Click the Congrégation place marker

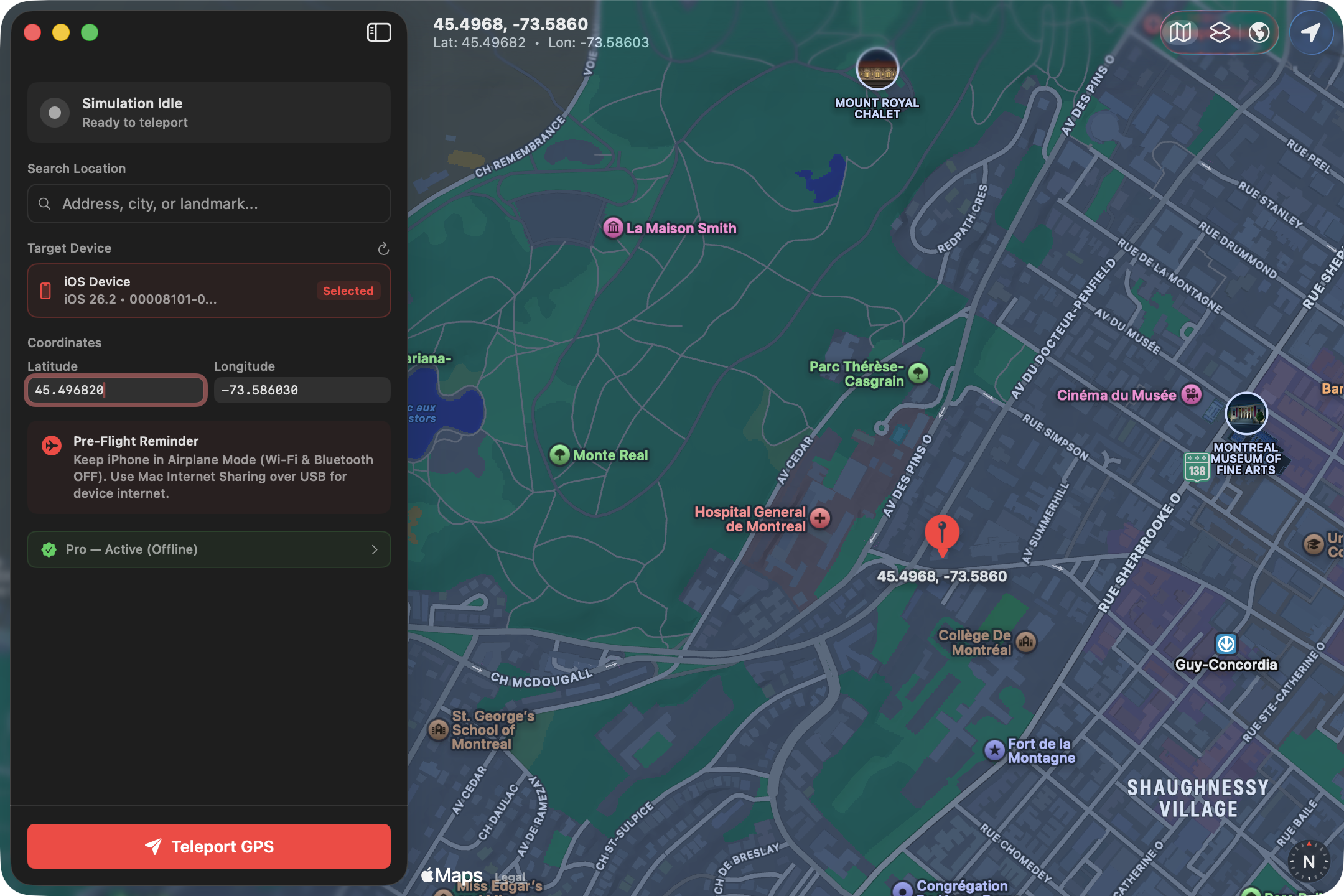click(902, 890)
